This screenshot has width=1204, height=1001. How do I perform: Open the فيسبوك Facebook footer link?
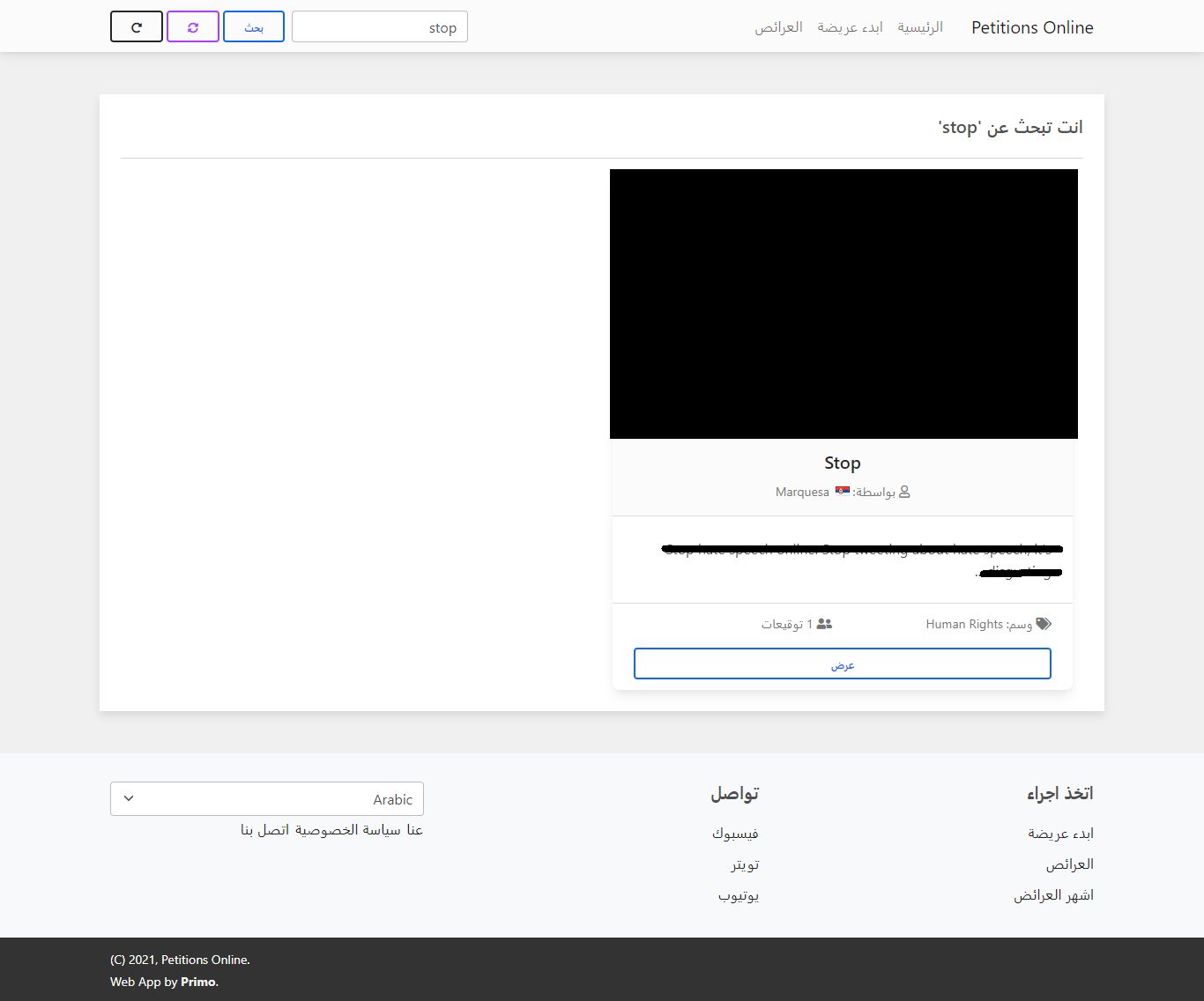735,834
